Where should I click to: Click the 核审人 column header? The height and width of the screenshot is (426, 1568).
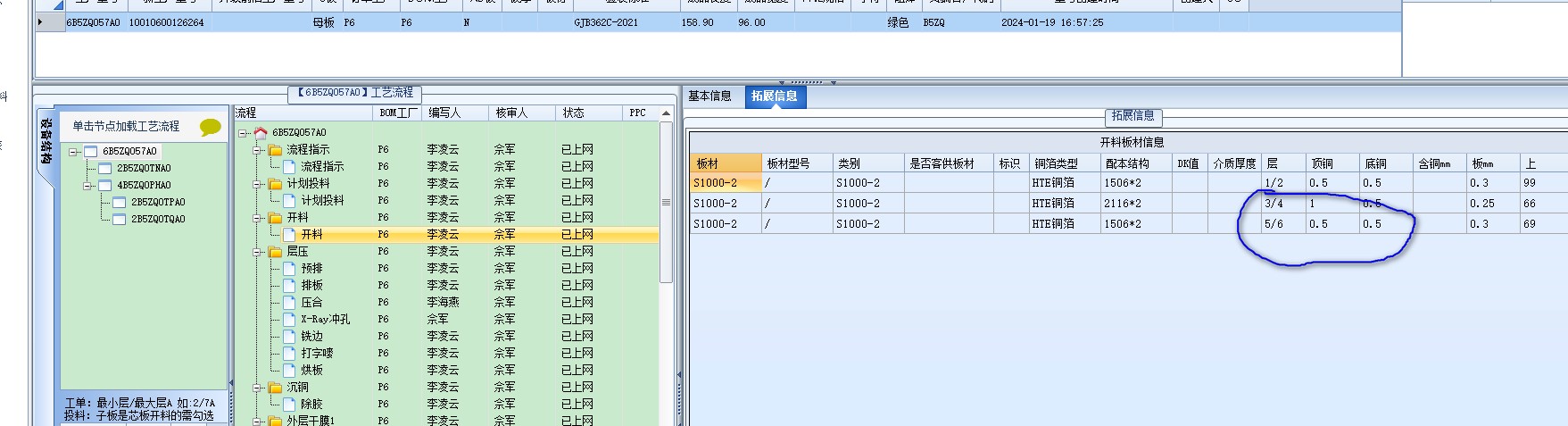[x=522, y=113]
